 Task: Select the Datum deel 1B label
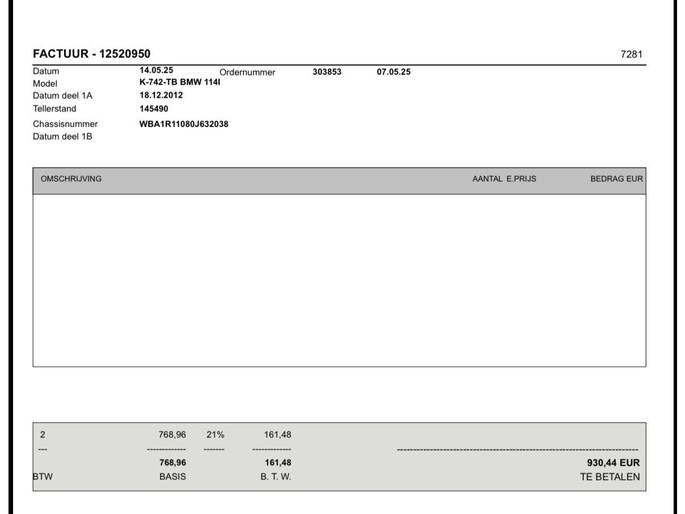(x=62, y=136)
